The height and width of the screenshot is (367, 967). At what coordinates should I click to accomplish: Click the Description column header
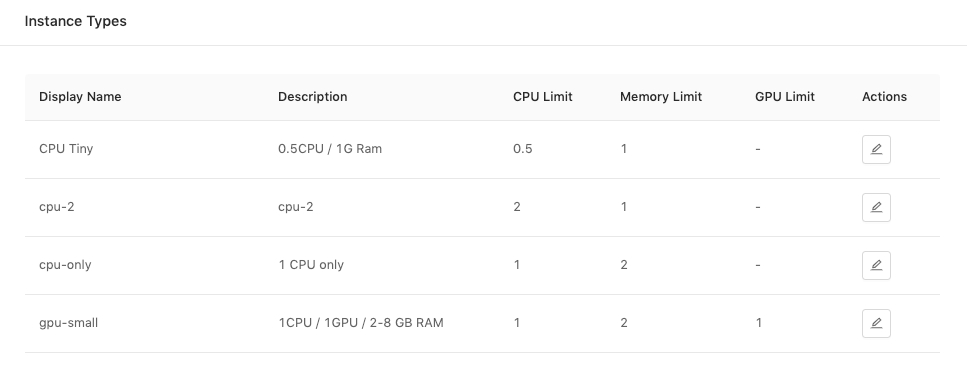click(x=313, y=97)
